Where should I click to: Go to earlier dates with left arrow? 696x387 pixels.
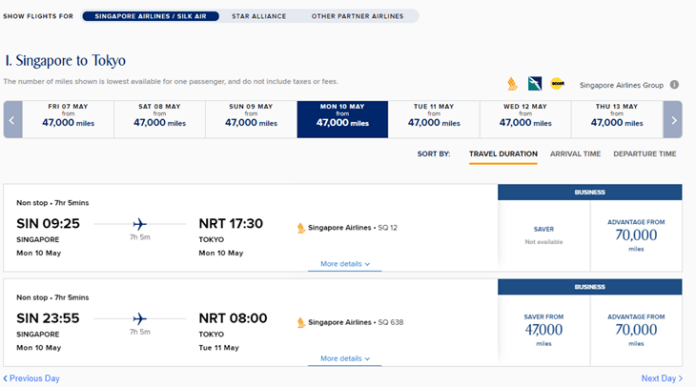click(x=13, y=119)
